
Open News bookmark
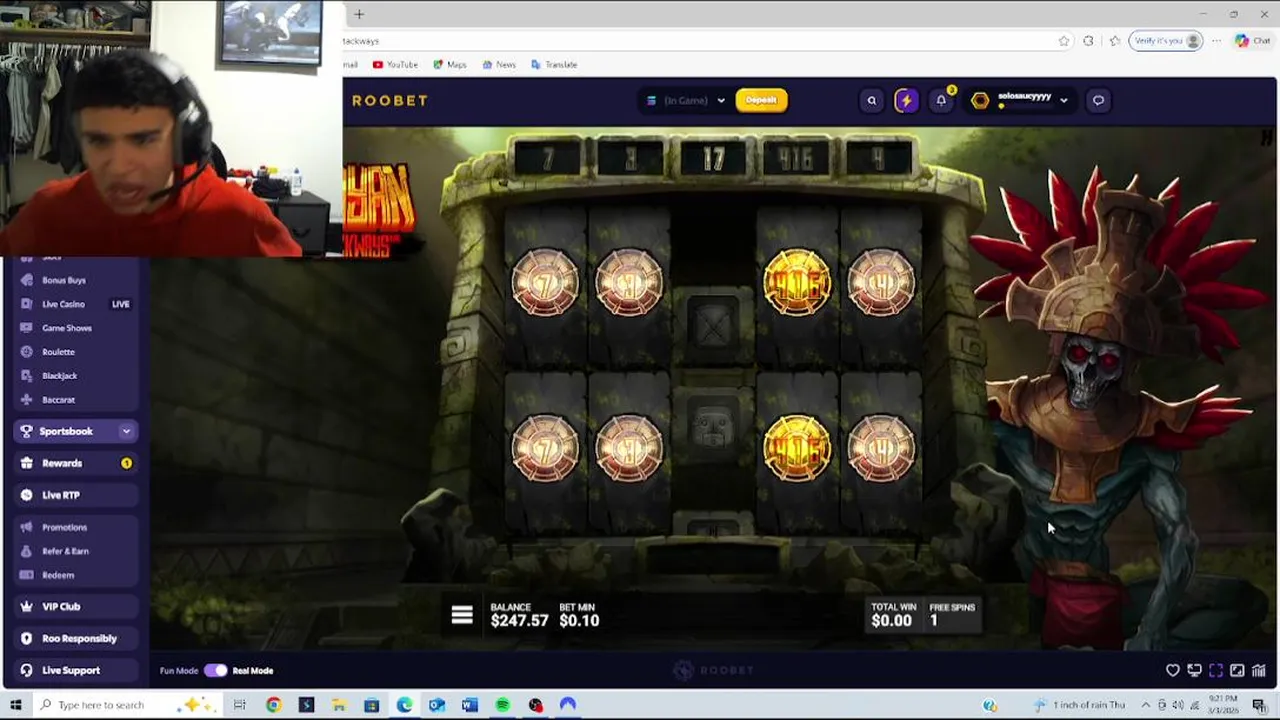(x=499, y=65)
